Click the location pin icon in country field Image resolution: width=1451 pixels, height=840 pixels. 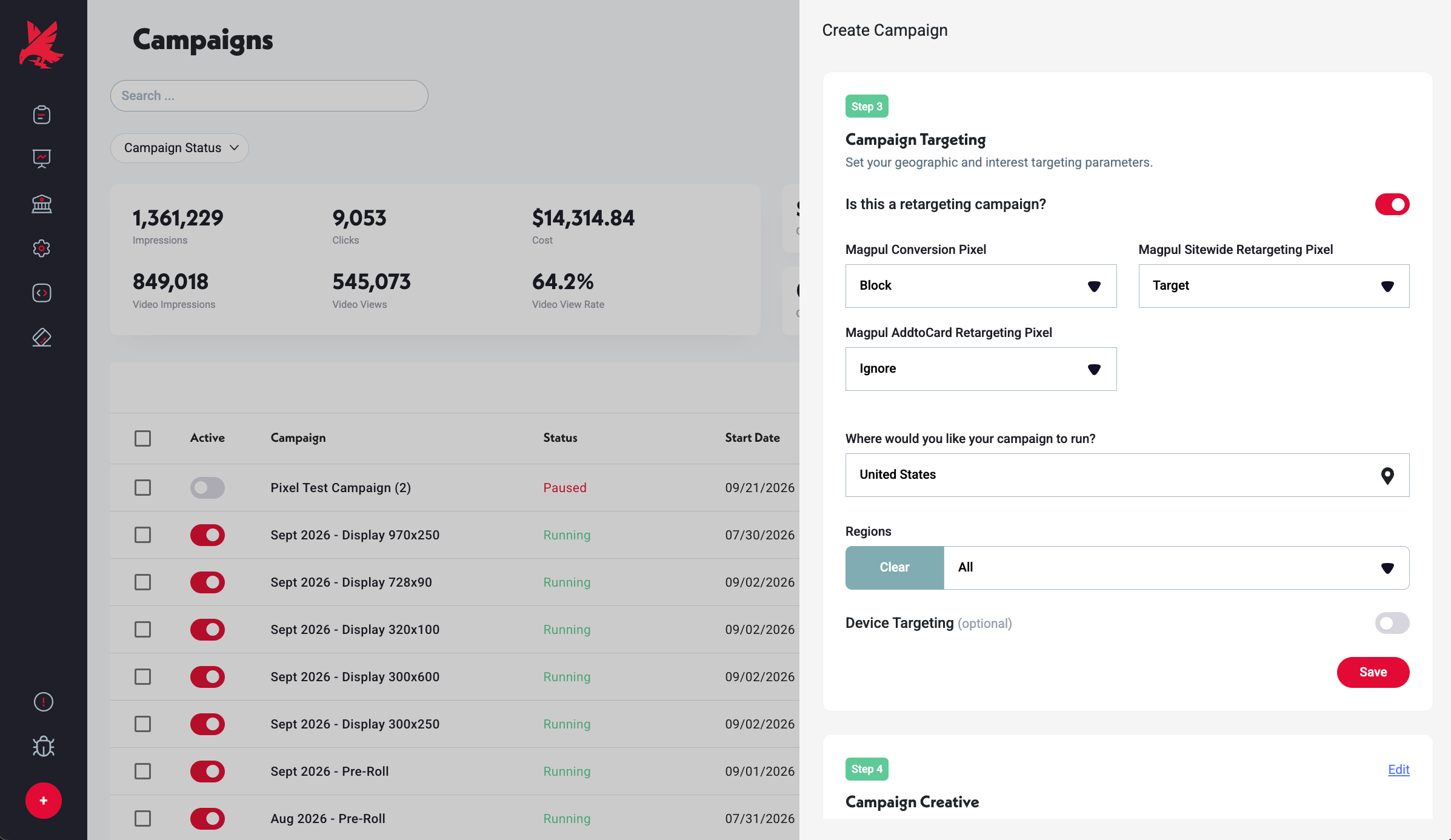[1387, 476]
